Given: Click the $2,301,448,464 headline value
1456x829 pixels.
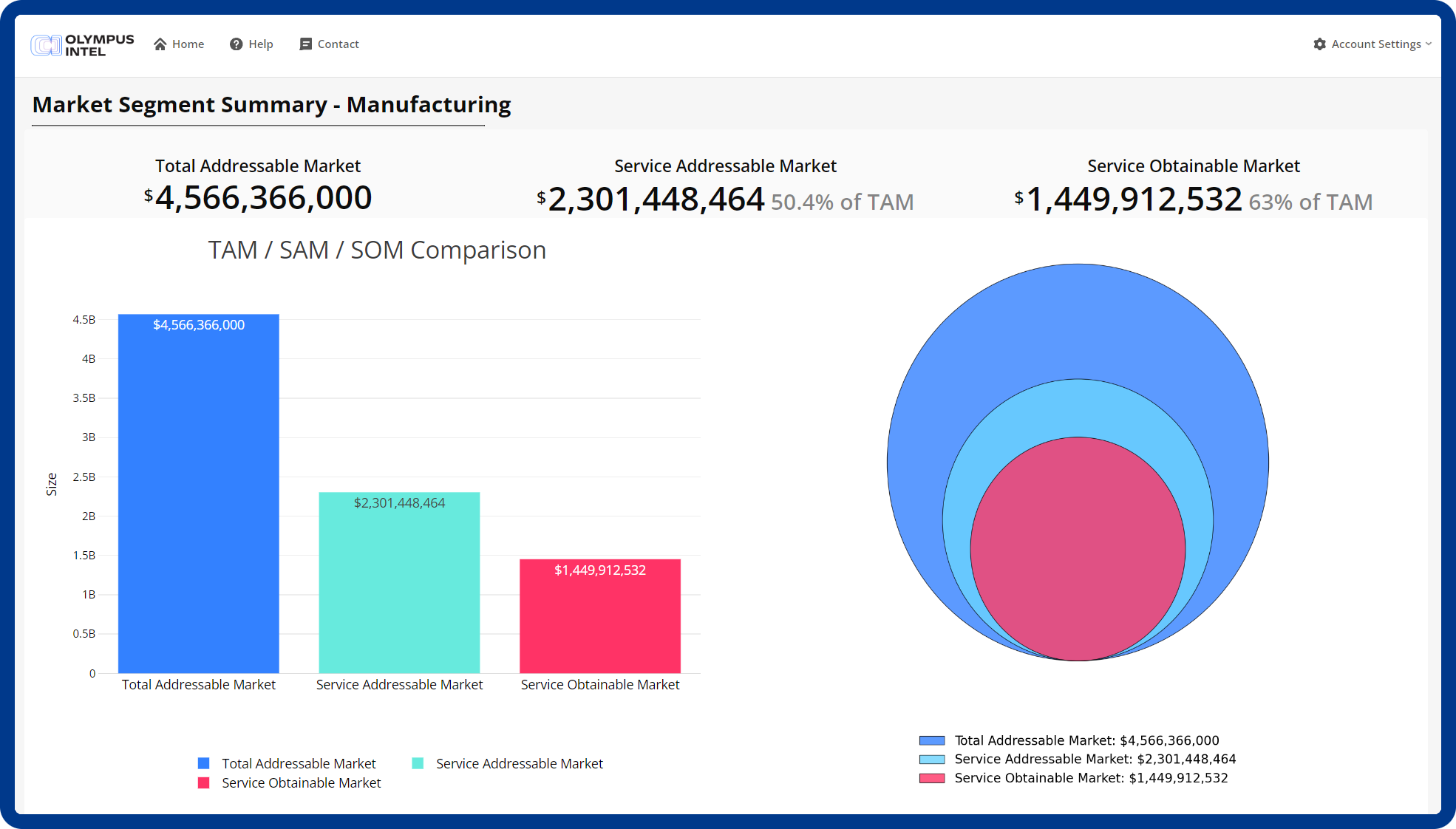Looking at the screenshot, I should coord(650,199).
